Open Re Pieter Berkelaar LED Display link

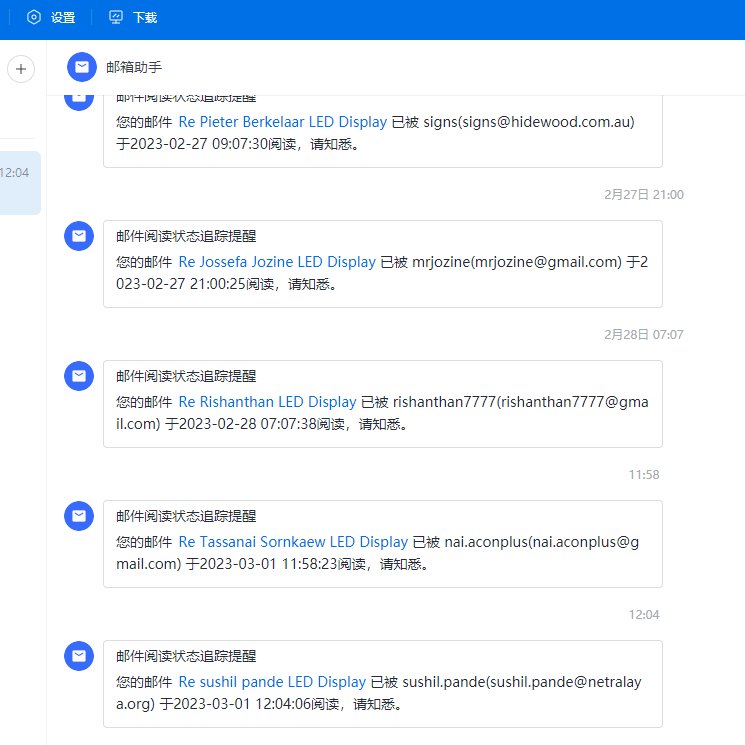(x=283, y=122)
